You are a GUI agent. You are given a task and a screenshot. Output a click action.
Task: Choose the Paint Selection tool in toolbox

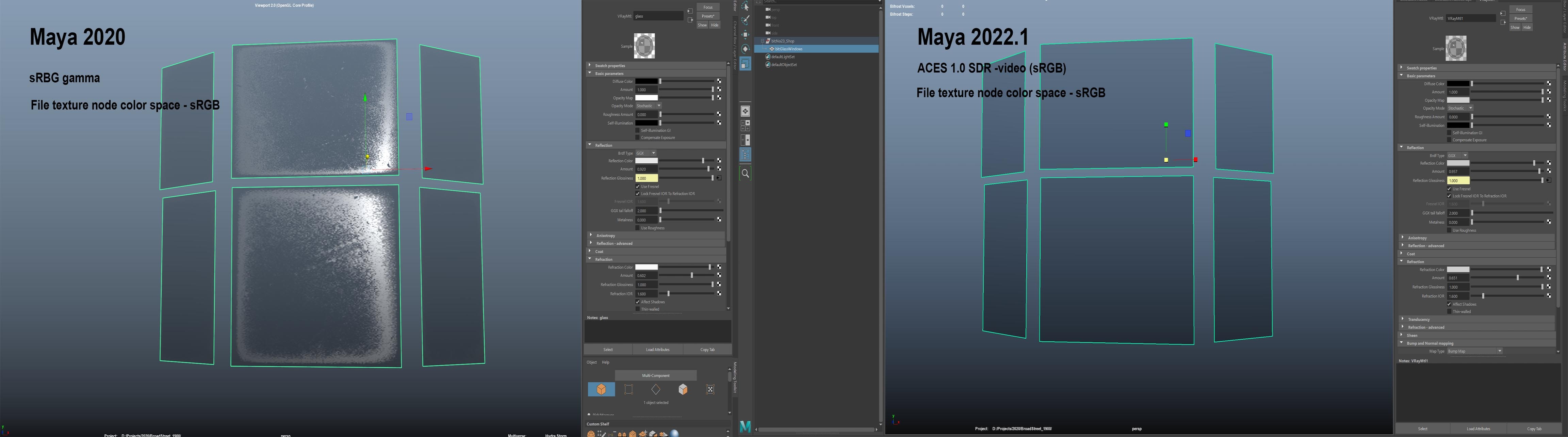[745, 20]
